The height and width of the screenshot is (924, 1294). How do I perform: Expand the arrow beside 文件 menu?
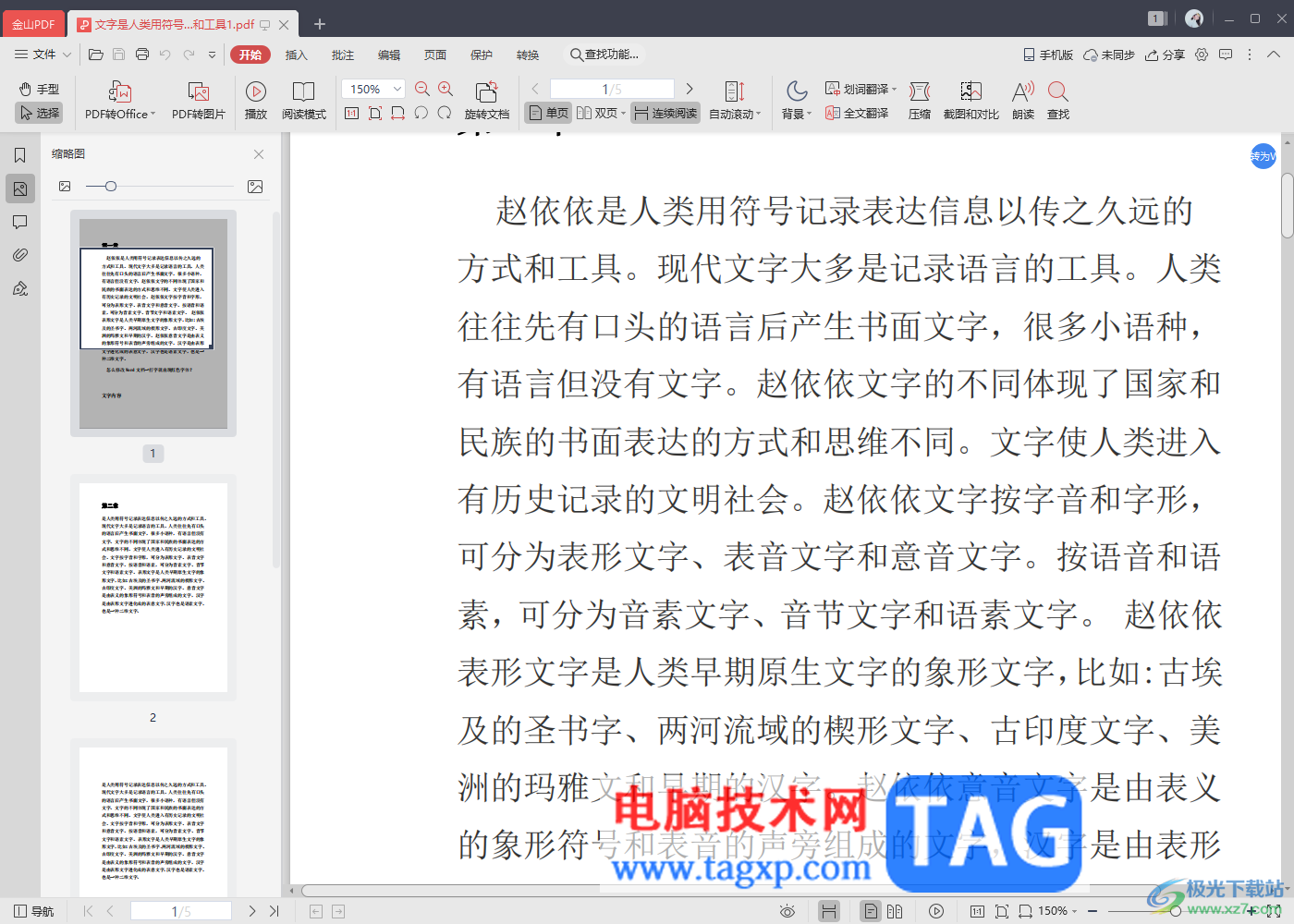point(67,55)
